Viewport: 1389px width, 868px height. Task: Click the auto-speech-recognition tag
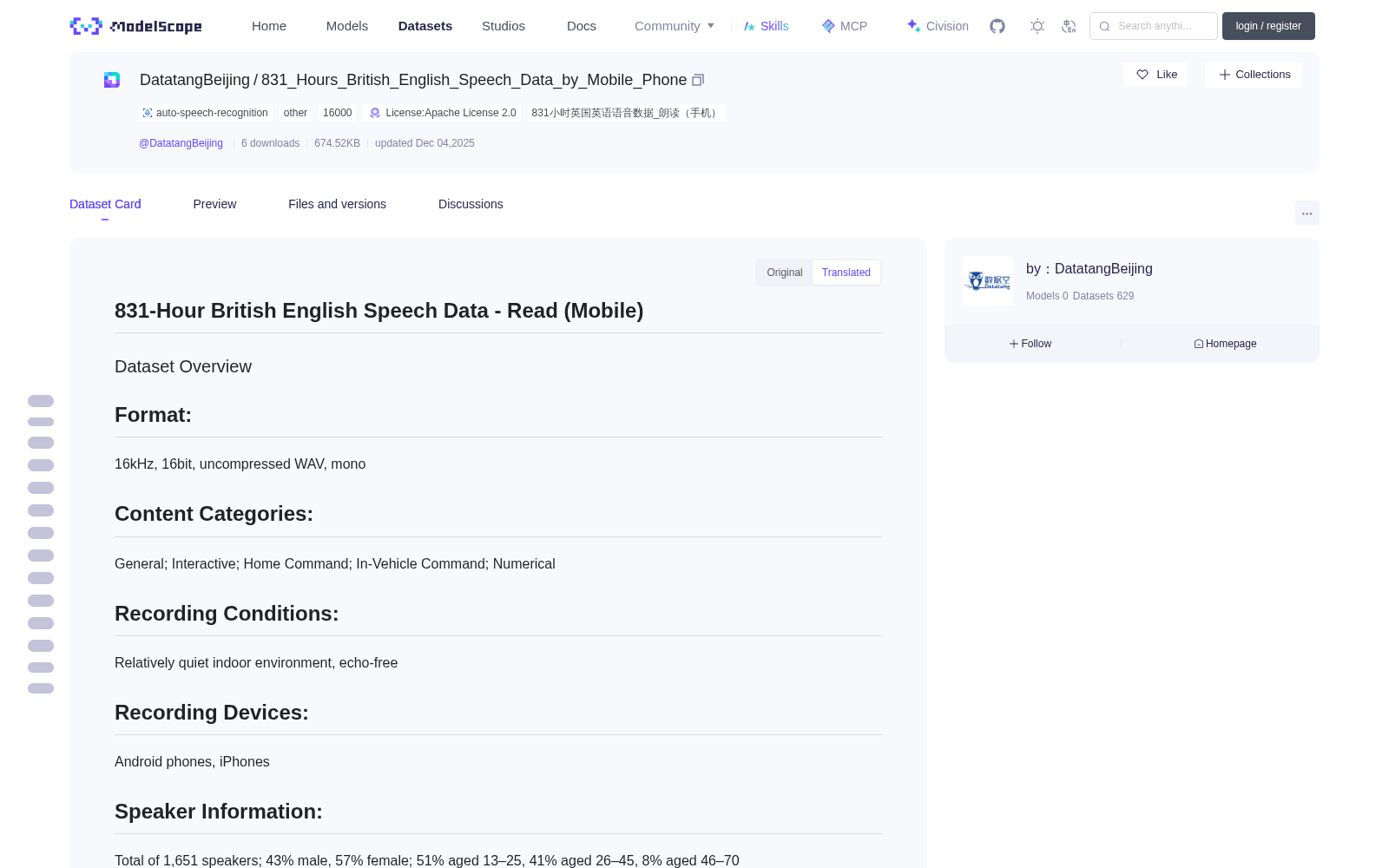[x=205, y=113]
